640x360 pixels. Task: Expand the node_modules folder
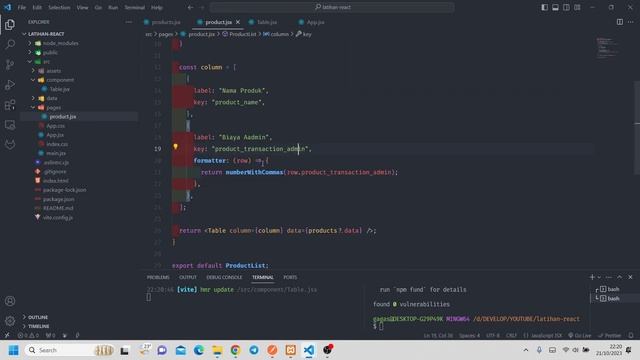(29, 43)
